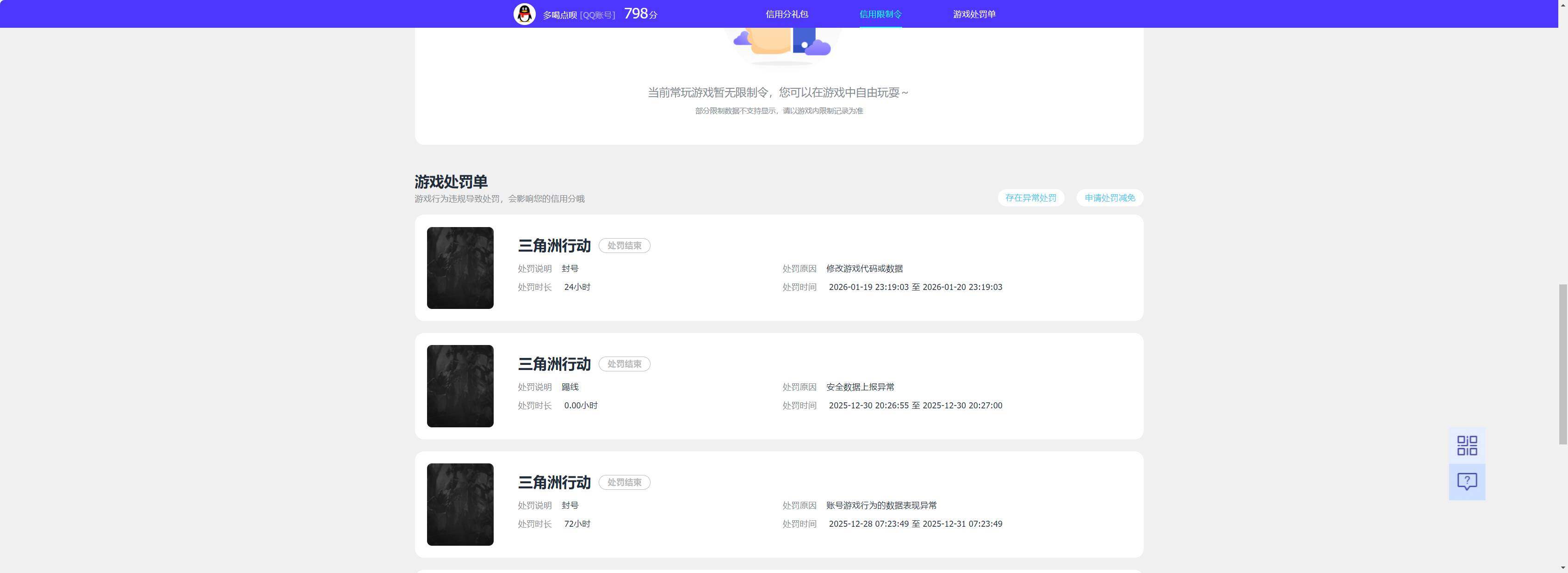Select reason text 账号游戏行为的数据表现异常

point(881,505)
